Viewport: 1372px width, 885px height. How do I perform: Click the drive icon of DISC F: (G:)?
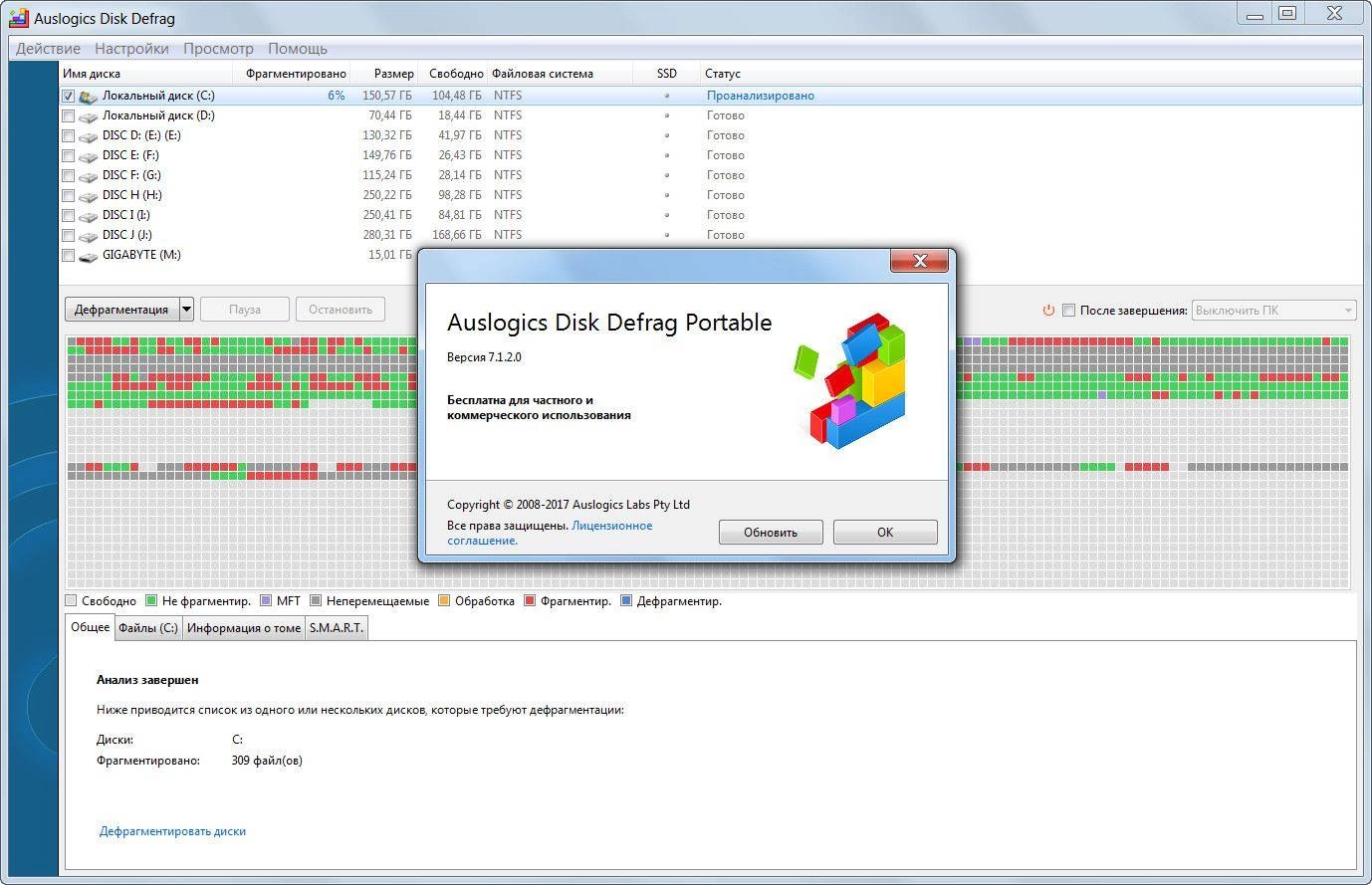(x=88, y=176)
